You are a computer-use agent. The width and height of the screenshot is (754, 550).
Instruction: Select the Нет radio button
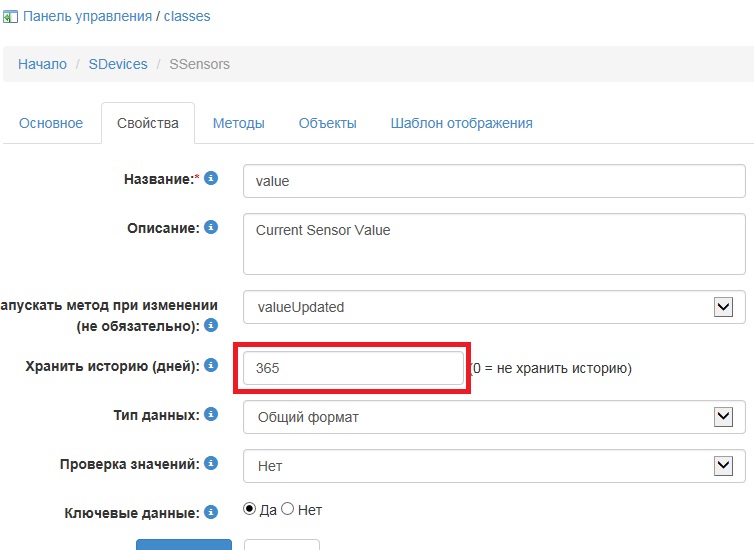(x=288, y=509)
